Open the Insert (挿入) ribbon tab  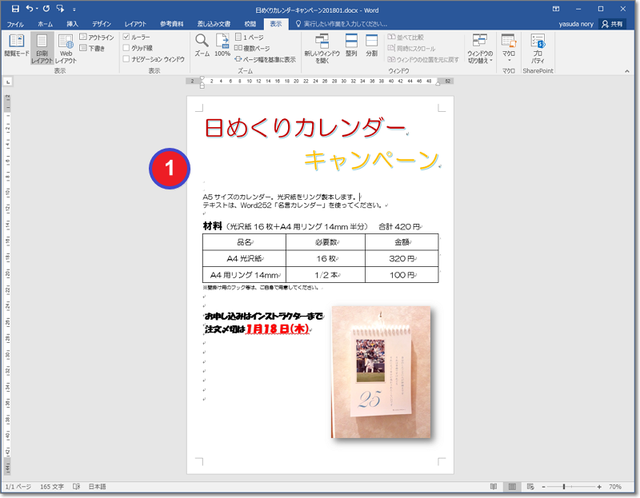coord(72,22)
